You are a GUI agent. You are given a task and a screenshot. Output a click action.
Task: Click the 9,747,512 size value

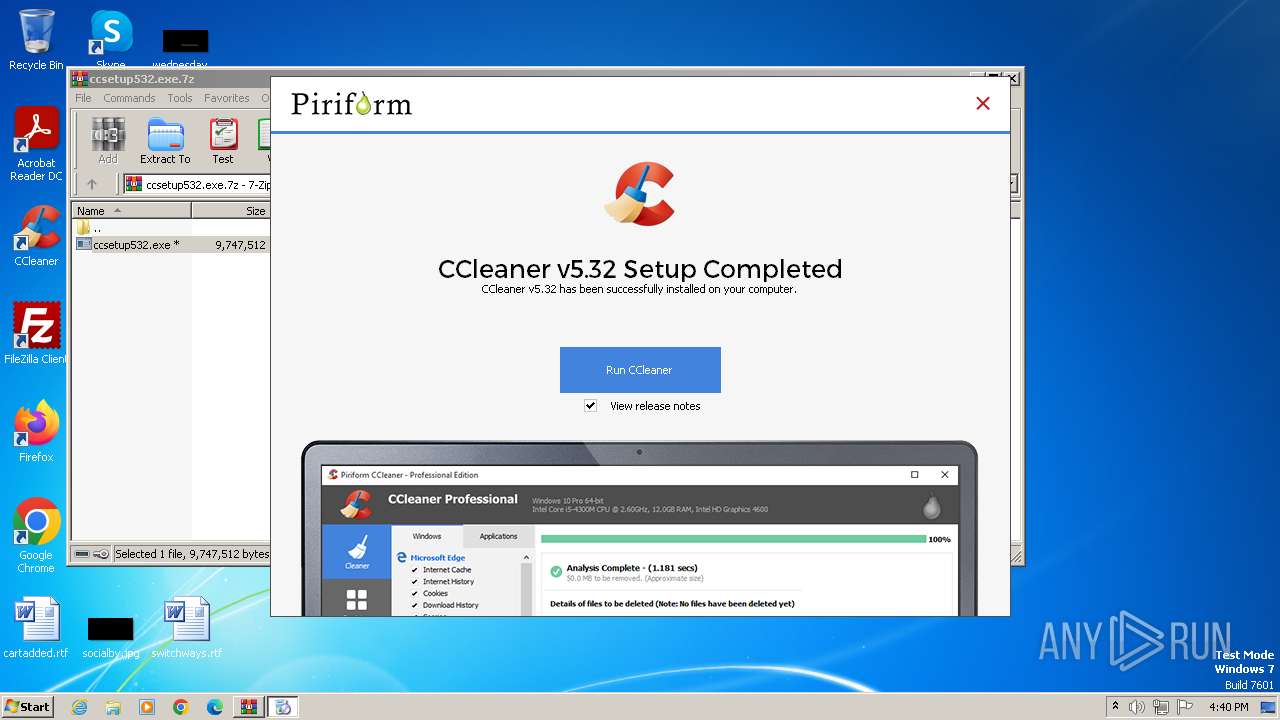pyautogui.click(x=240, y=245)
